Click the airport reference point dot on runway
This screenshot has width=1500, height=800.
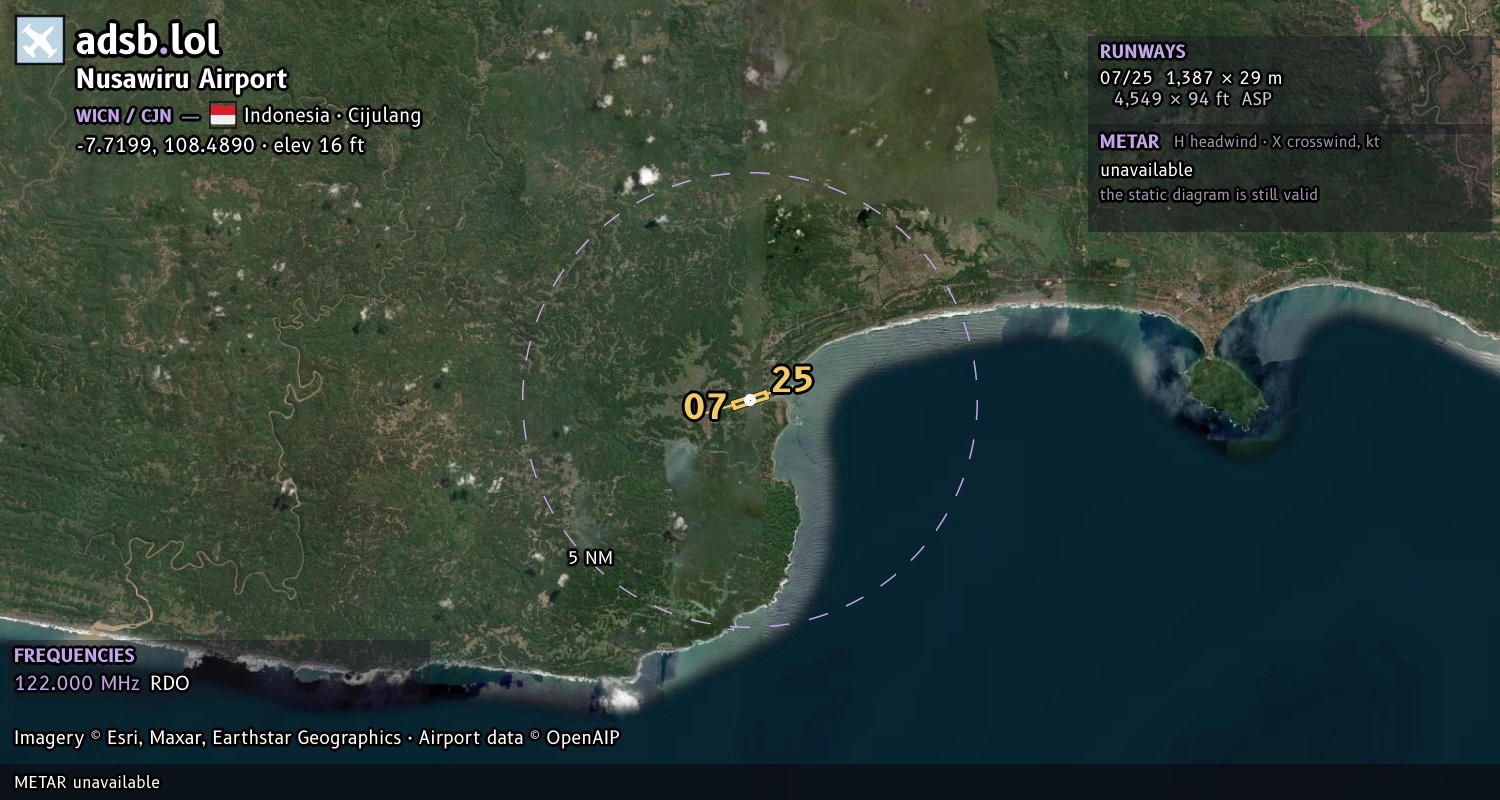[x=750, y=400]
